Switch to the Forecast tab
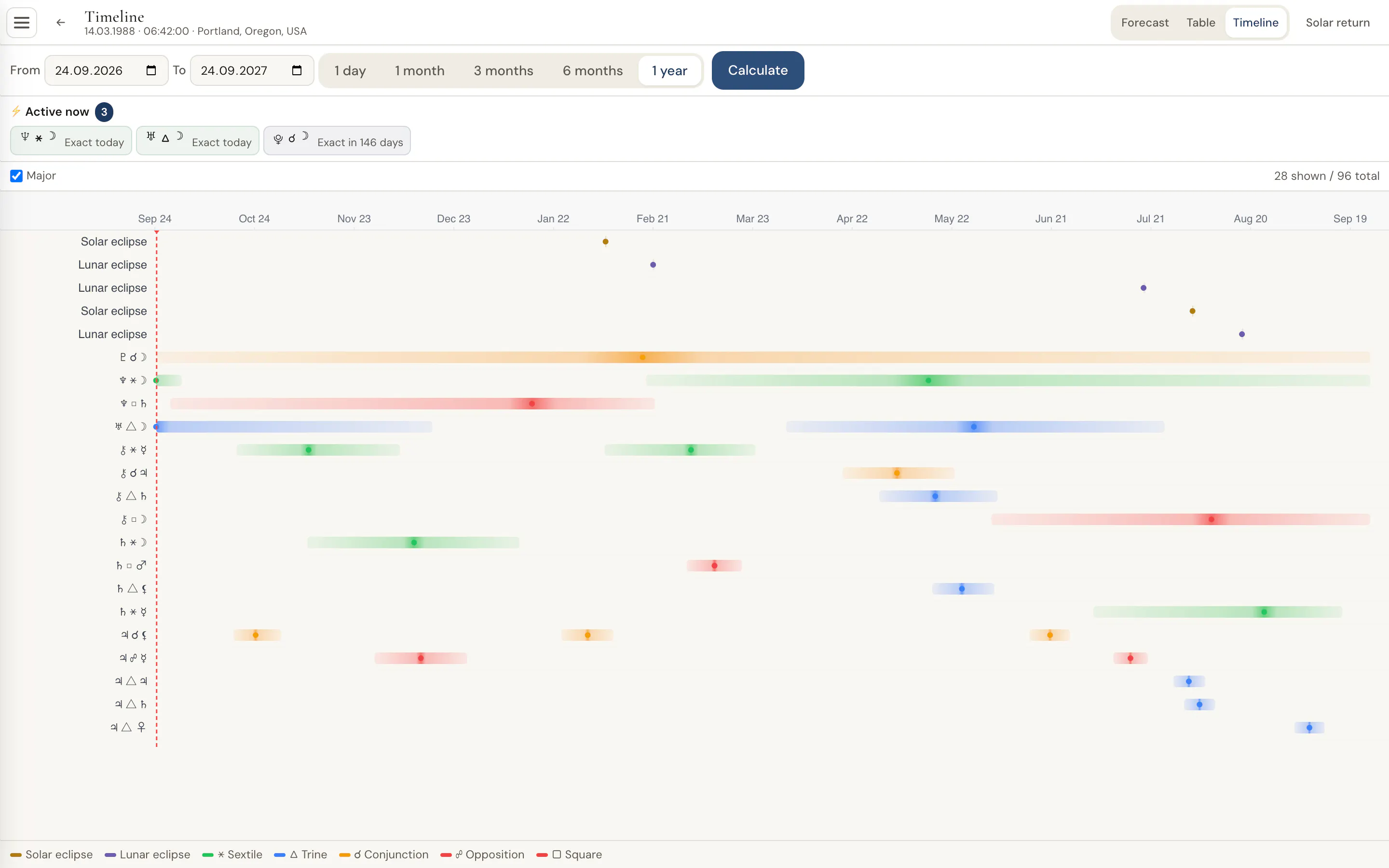Viewport: 1389px width, 868px height. (x=1144, y=22)
